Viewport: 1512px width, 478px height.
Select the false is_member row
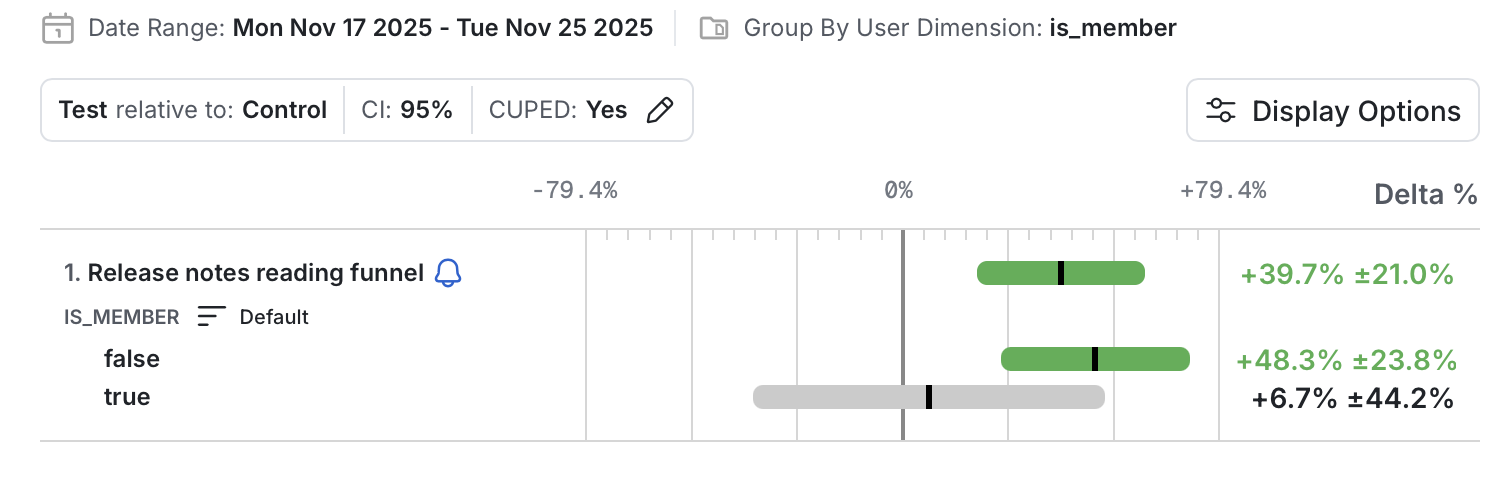pyautogui.click(x=132, y=358)
